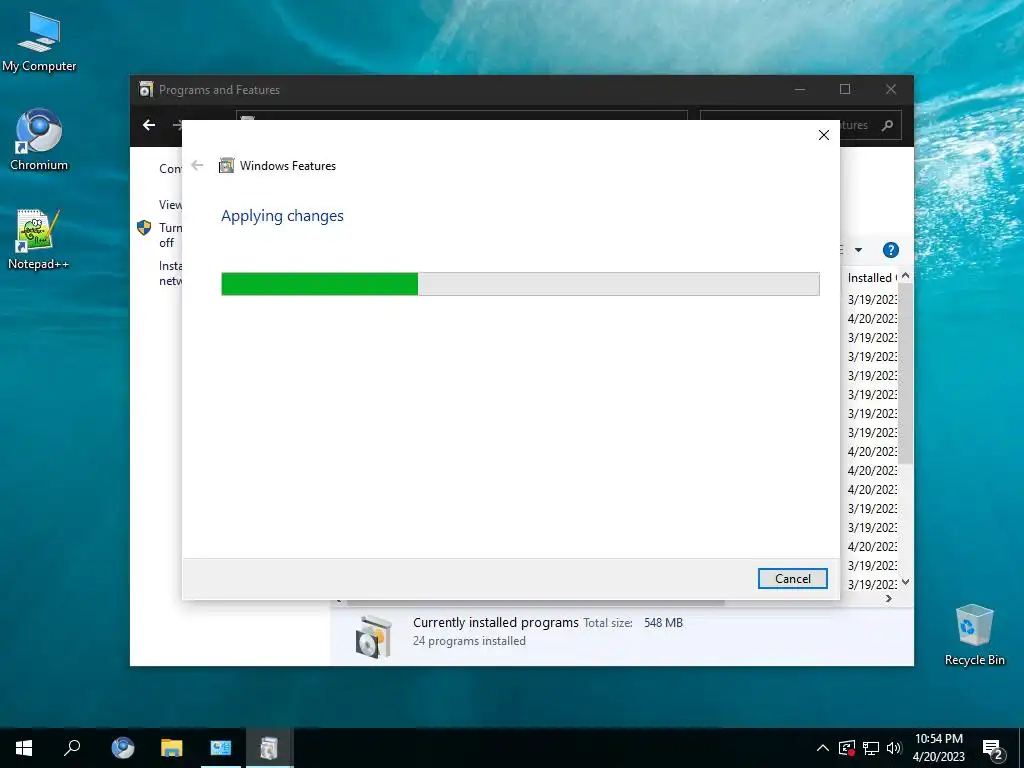
Task: Click the Windows Features dialog icon
Action: pos(227,166)
